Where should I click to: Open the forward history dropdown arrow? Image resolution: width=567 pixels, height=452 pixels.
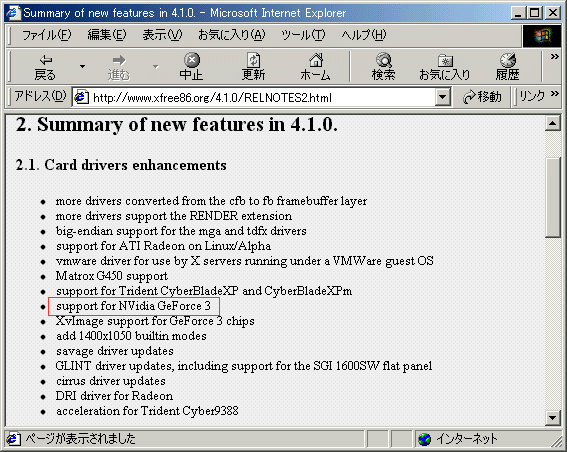click(155, 67)
